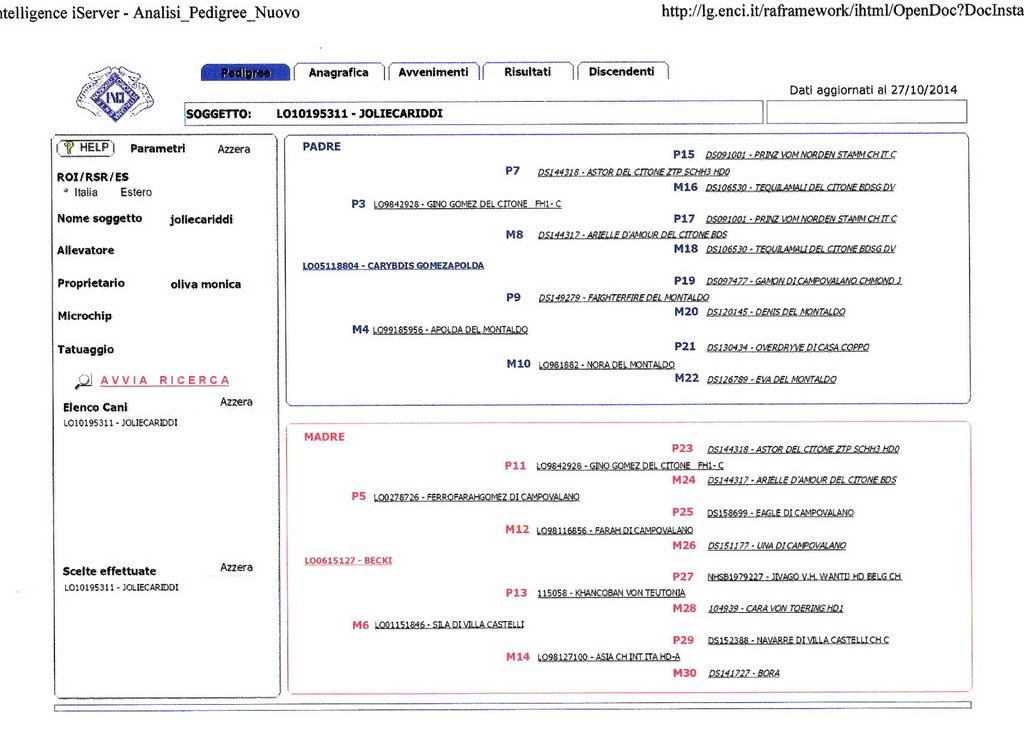Open father link LO05118804 - CARYBDIS GOMEZAPOLDA
1024x740 pixels.
click(x=393, y=266)
